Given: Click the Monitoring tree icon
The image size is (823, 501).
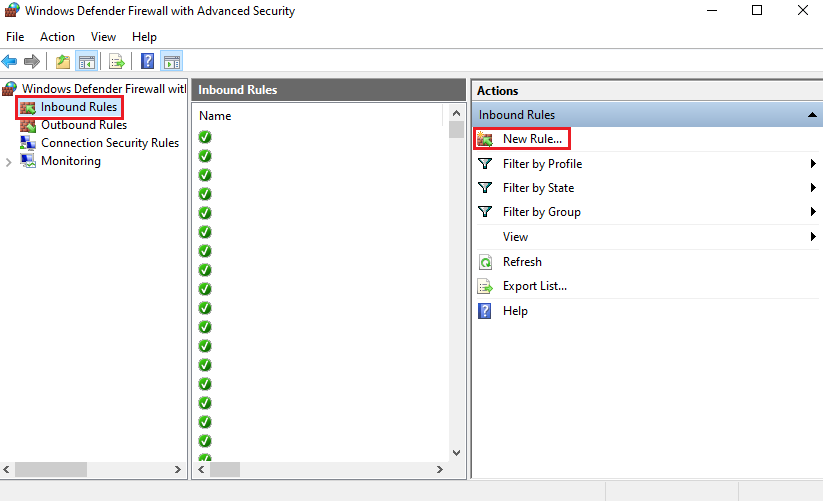Looking at the screenshot, I should [28, 161].
